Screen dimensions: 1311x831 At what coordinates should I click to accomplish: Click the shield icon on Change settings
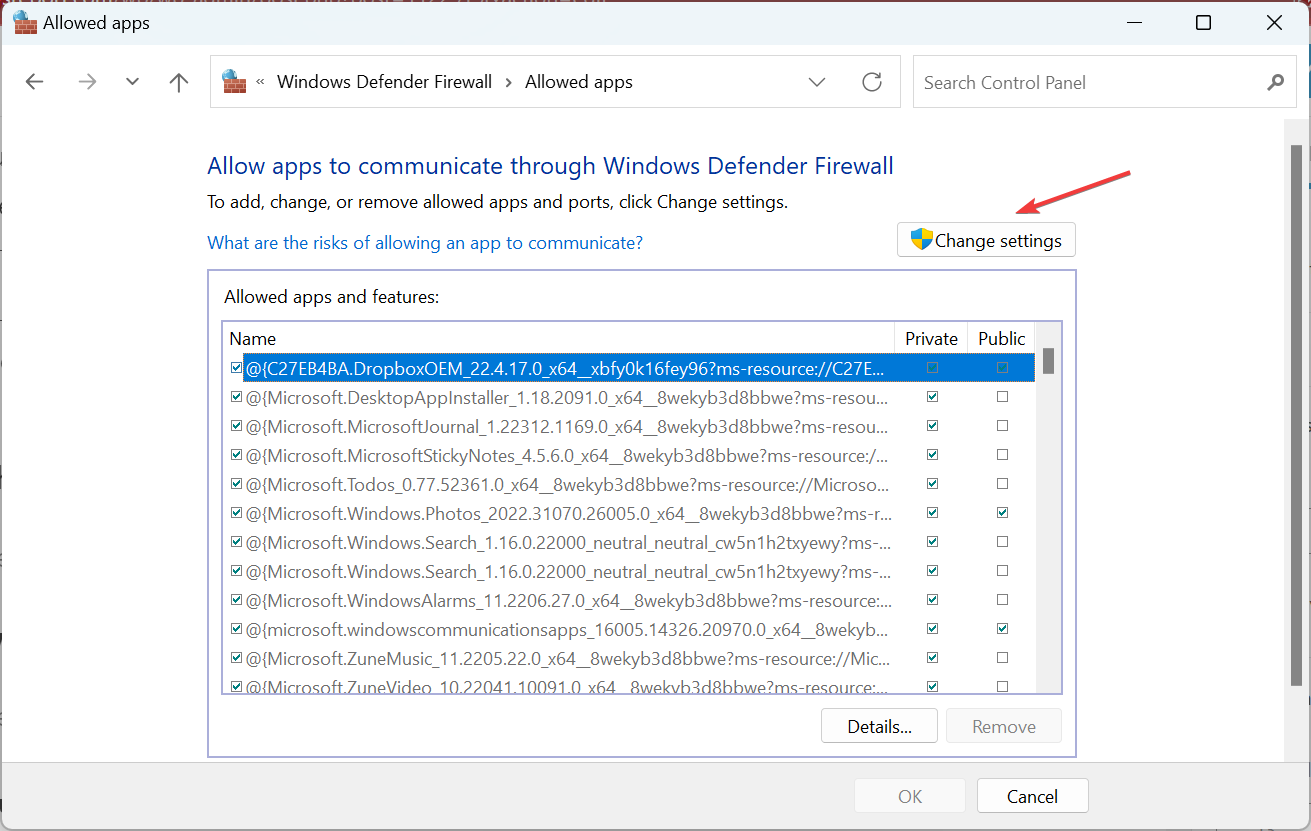[921, 240]
